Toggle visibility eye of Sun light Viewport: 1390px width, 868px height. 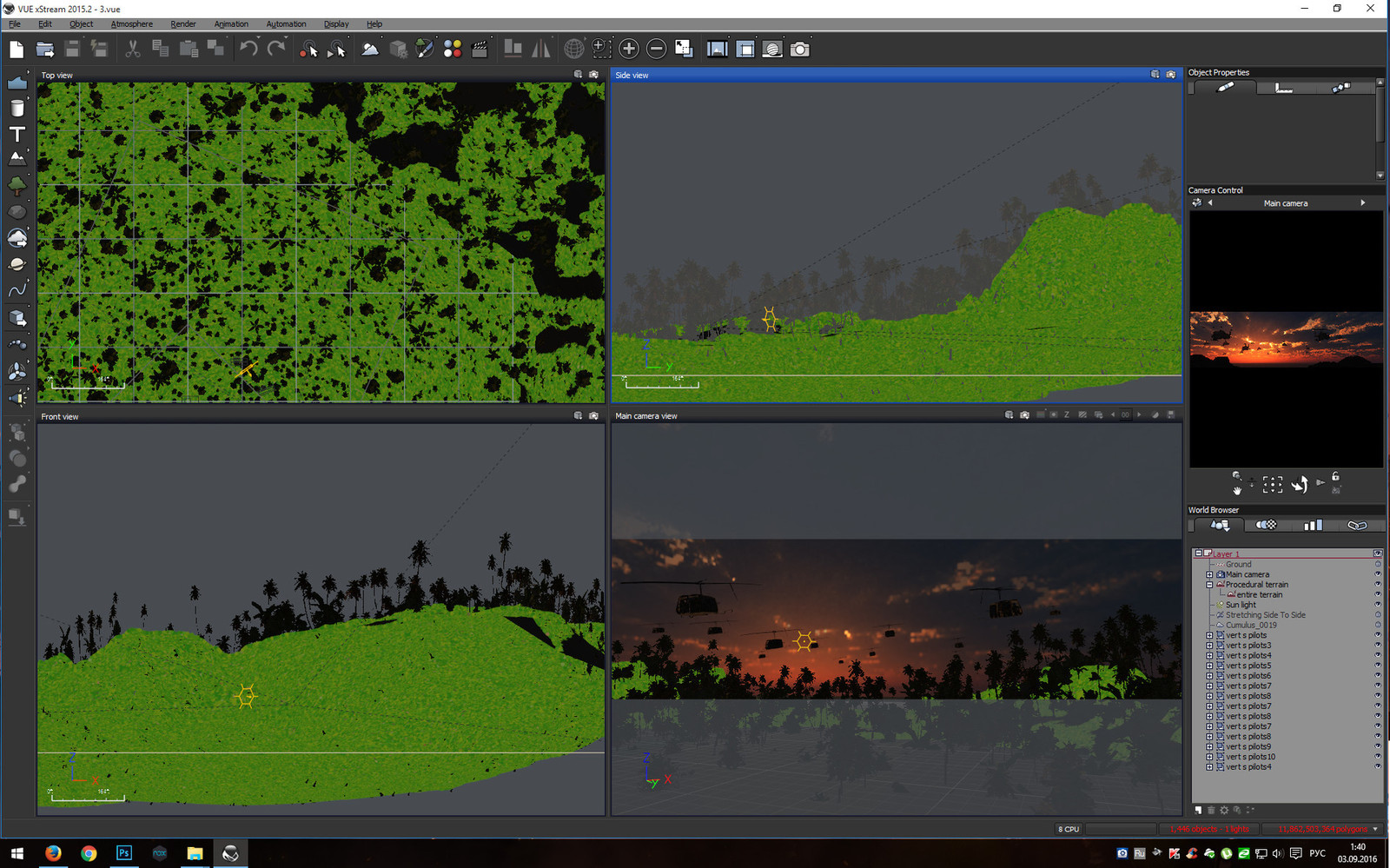point(1378,605)
